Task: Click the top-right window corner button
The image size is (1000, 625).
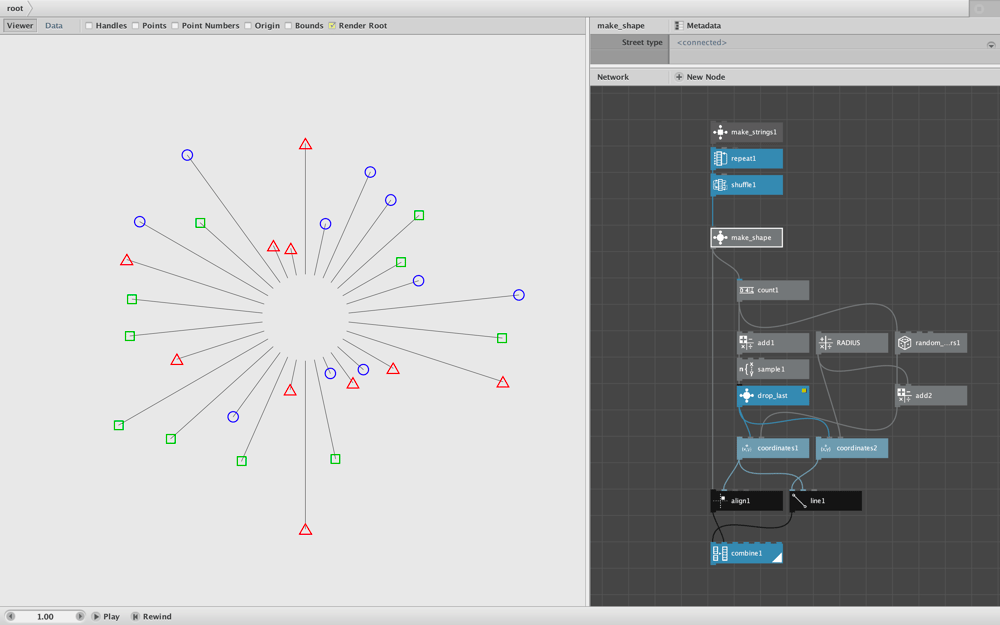Action: pos(979,8)
